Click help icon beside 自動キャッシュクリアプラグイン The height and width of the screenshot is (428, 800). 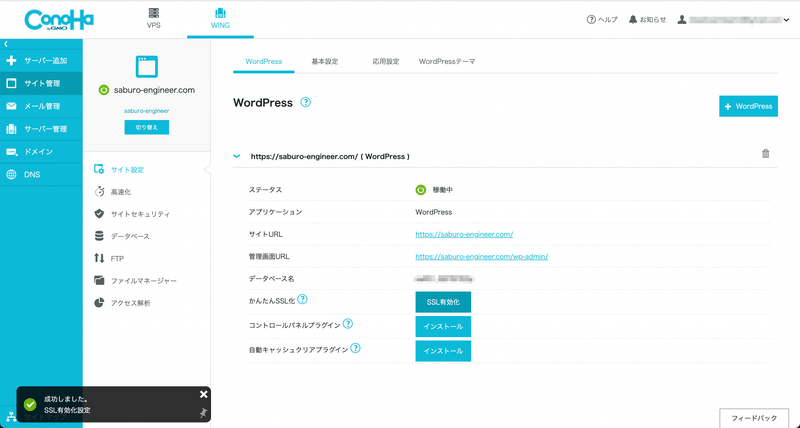356,348
